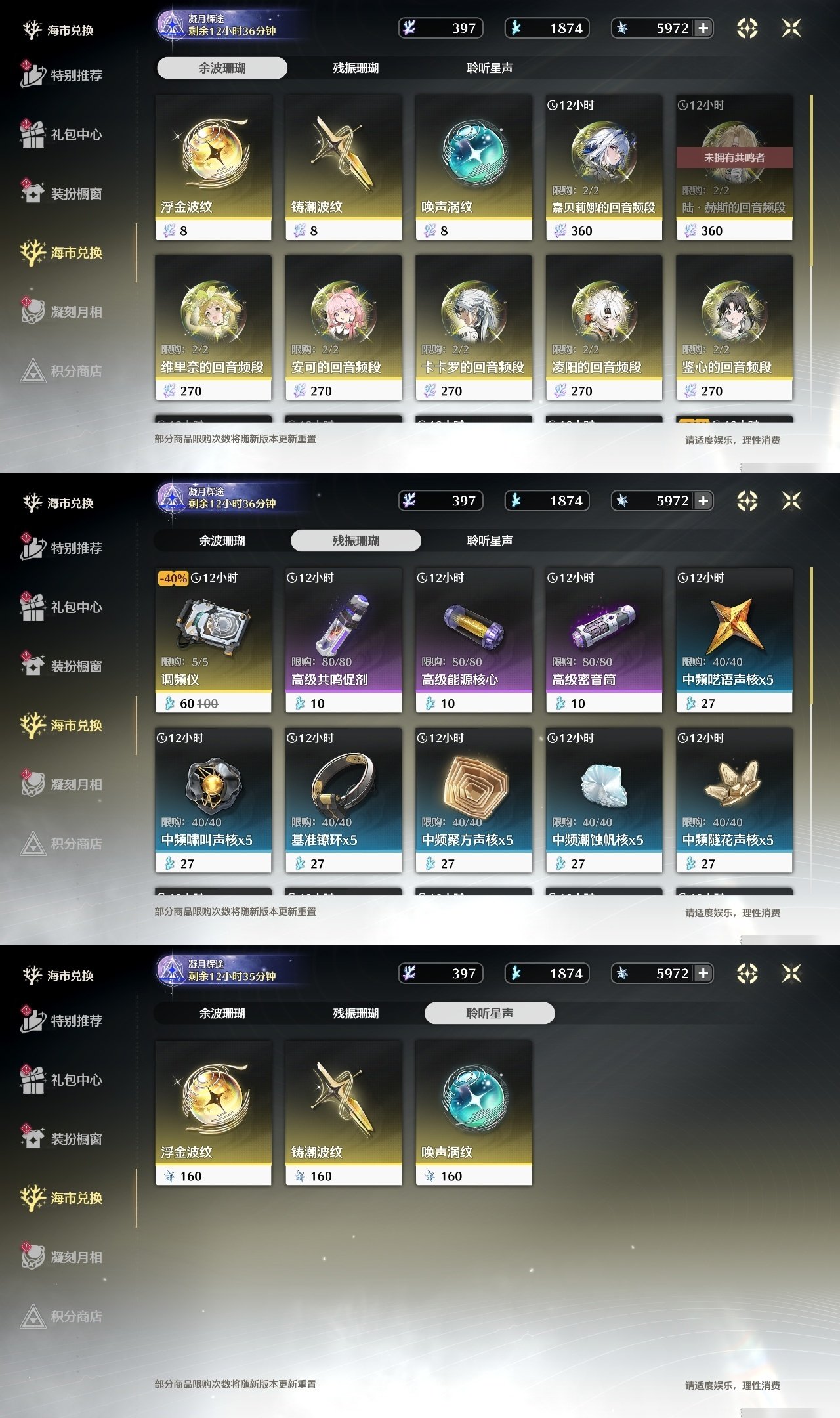Click the highlighted 聆听星声 tab
Screen dimensions: 840x1418
(x=490, y=1013)
